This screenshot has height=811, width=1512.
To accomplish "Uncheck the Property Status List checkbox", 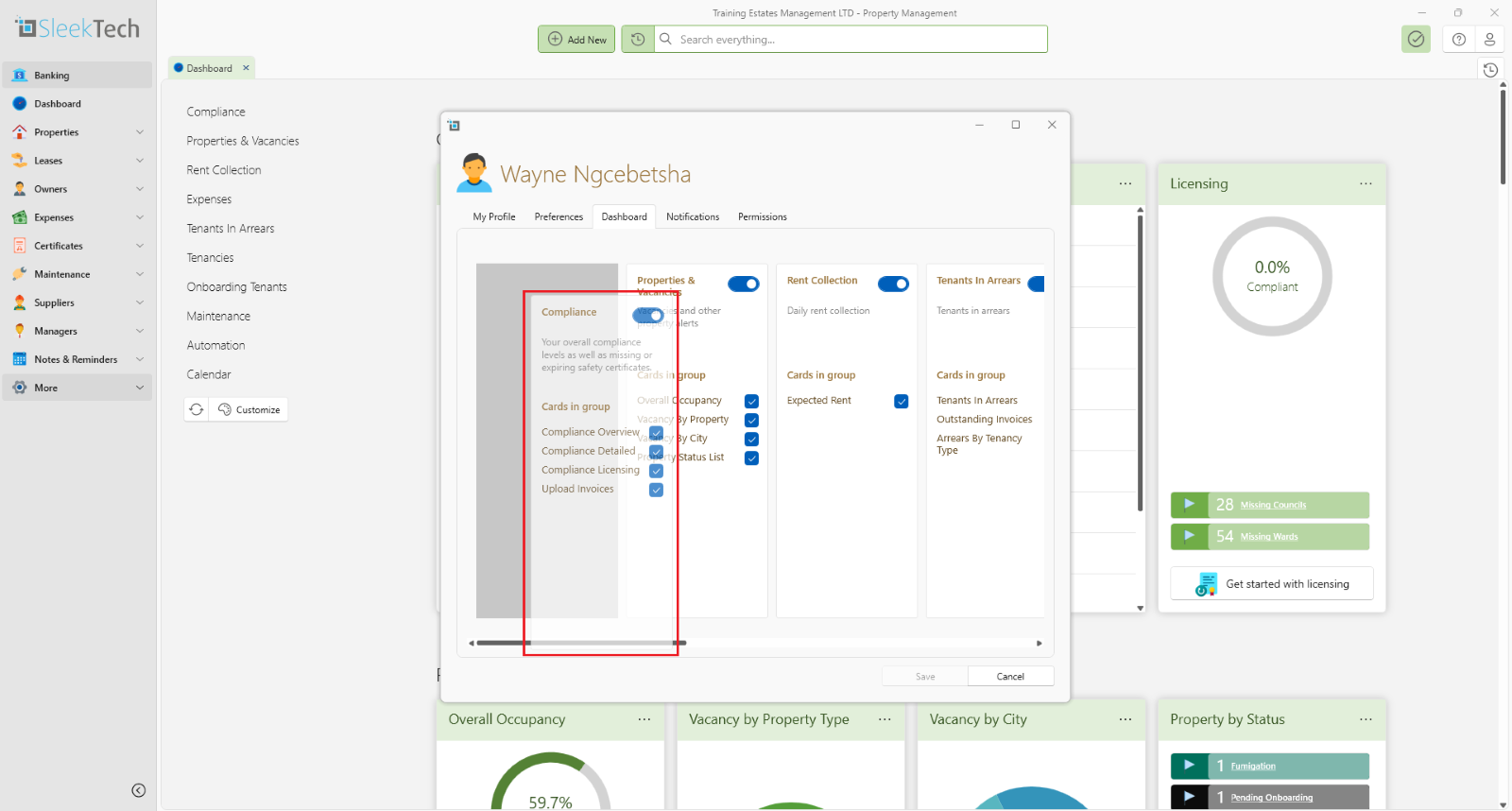I will (751, 457).
